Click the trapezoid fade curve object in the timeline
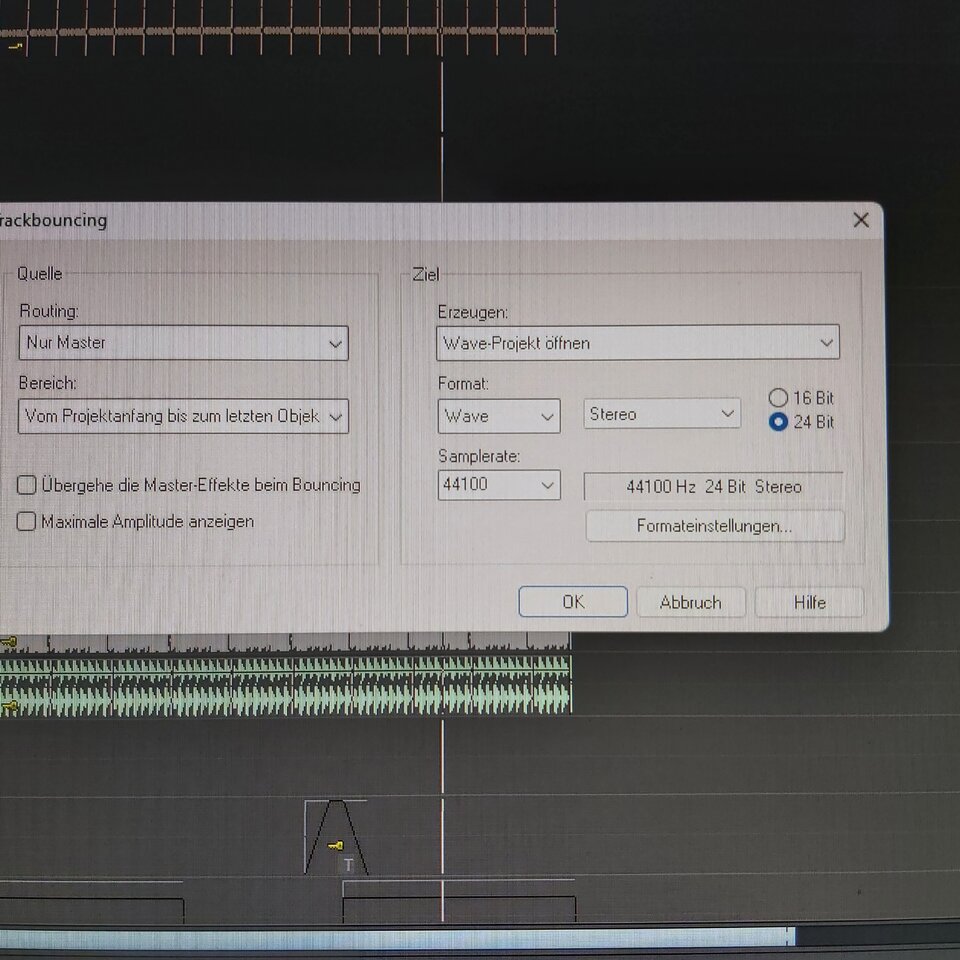The height and width of the screenshot is (960, 960). pos(336,836)
